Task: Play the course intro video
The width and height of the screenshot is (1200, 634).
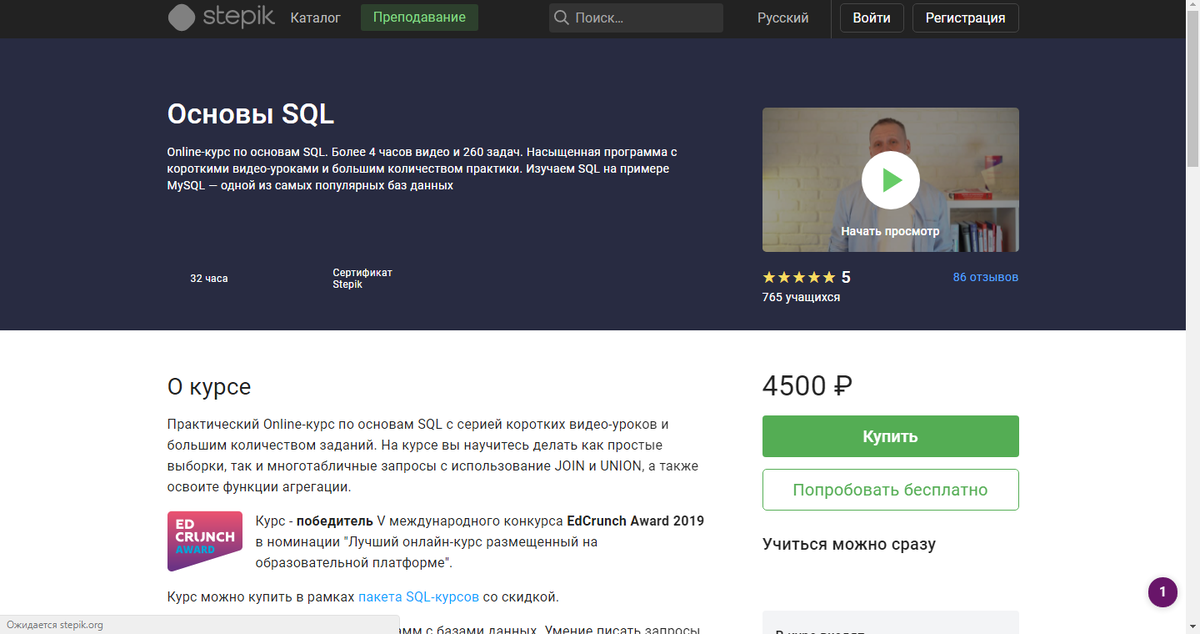Action: (x=890, y=180)
